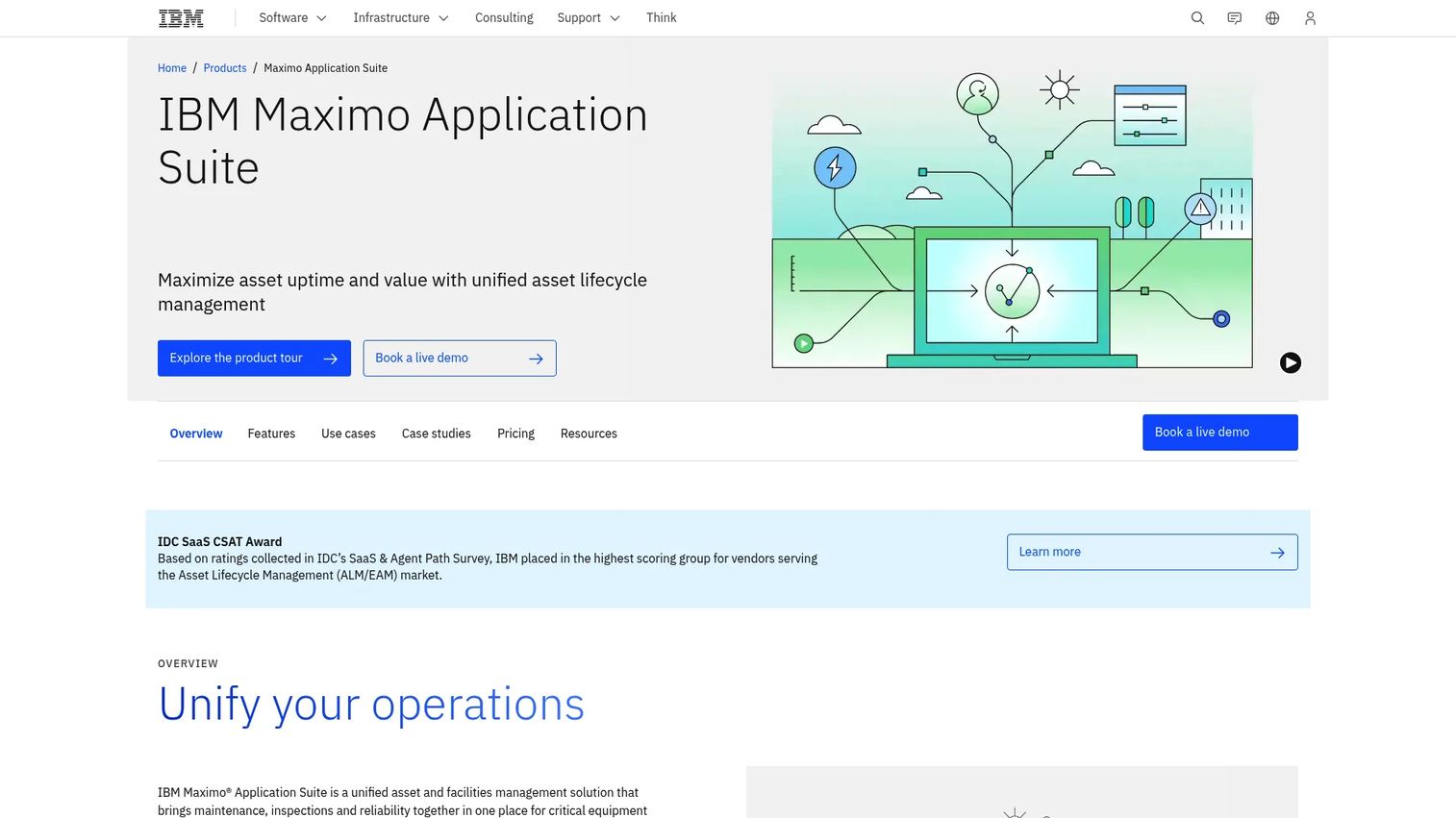Open the globe region selector
1456x818 pixels.
pyautogui.click(x=1272, y=18)
